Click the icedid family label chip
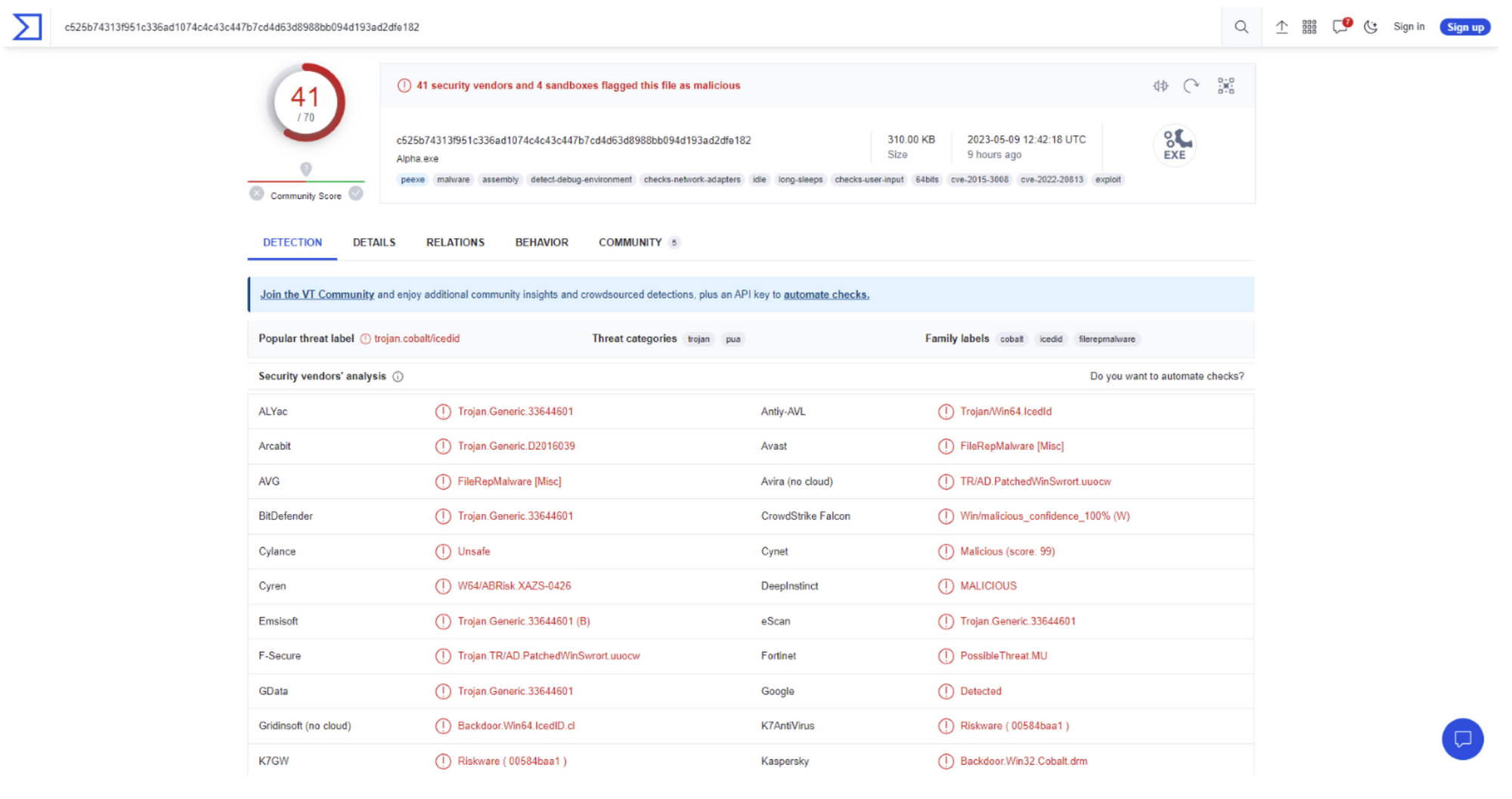This screenshot has height=799, width=1512. coord(1051,339)
